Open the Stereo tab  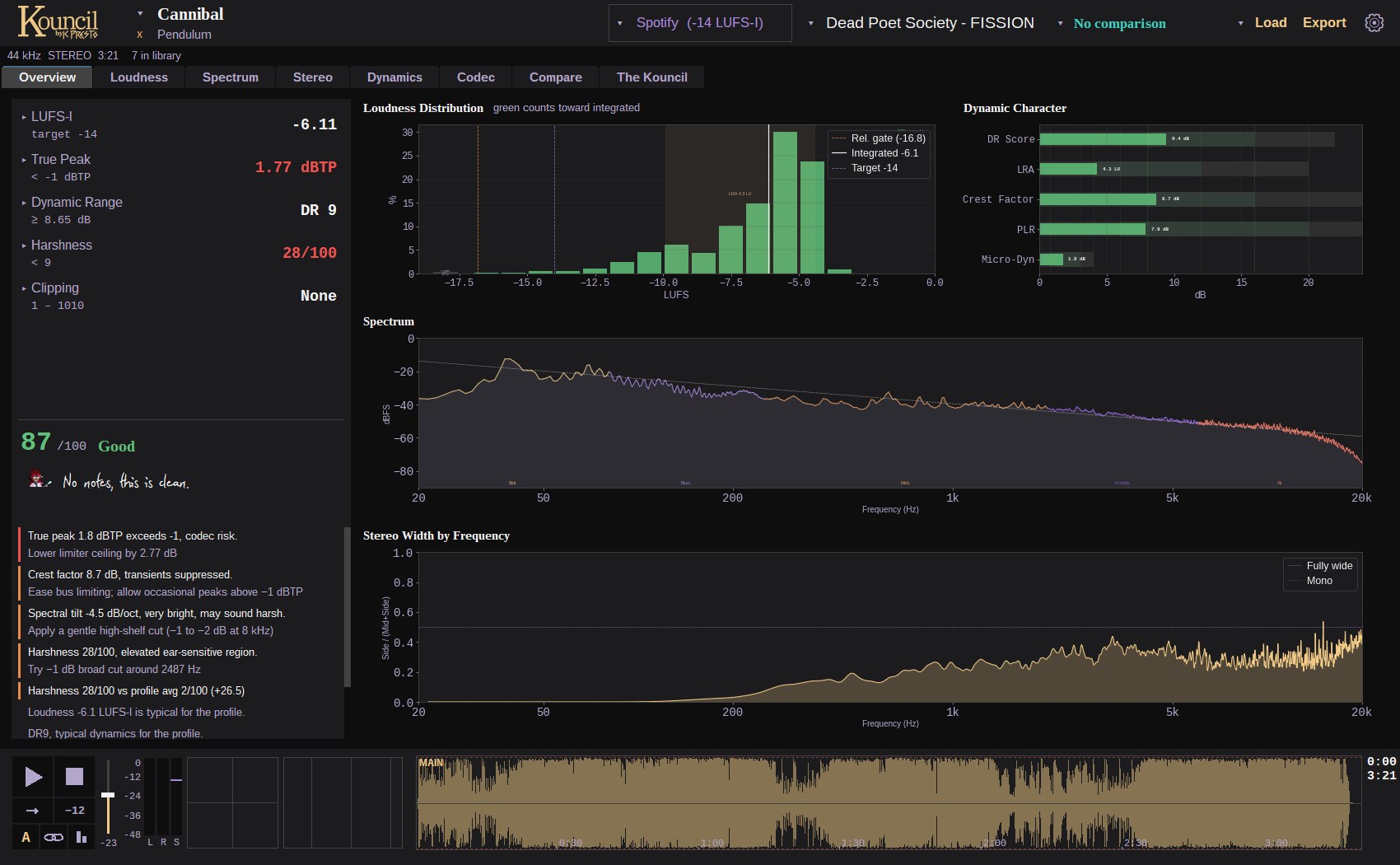[313, 77]
